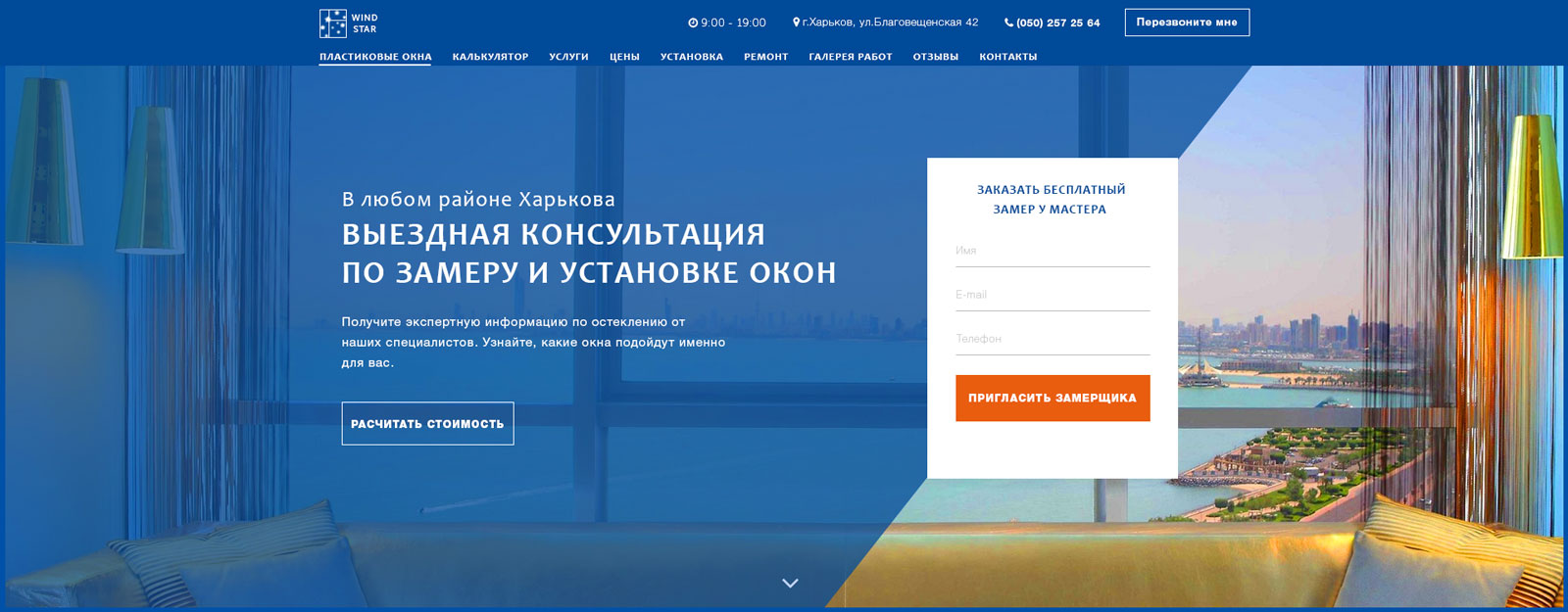Click the scroll-down chevron at the bottom of the banner

(790, 583)
